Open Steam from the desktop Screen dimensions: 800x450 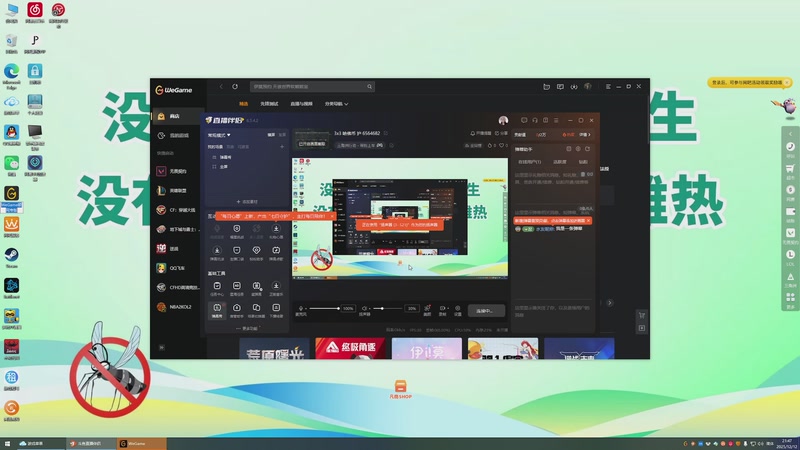12,258
